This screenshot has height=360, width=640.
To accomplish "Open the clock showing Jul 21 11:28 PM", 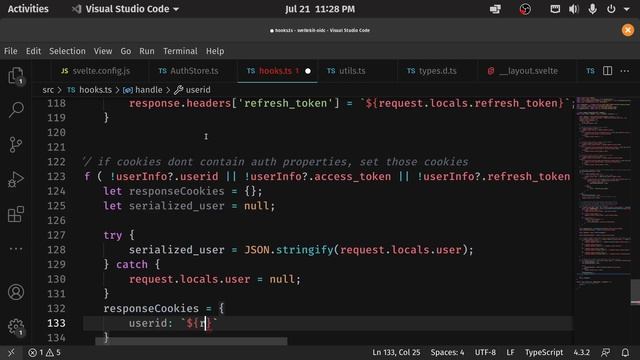I will [320, 9].
